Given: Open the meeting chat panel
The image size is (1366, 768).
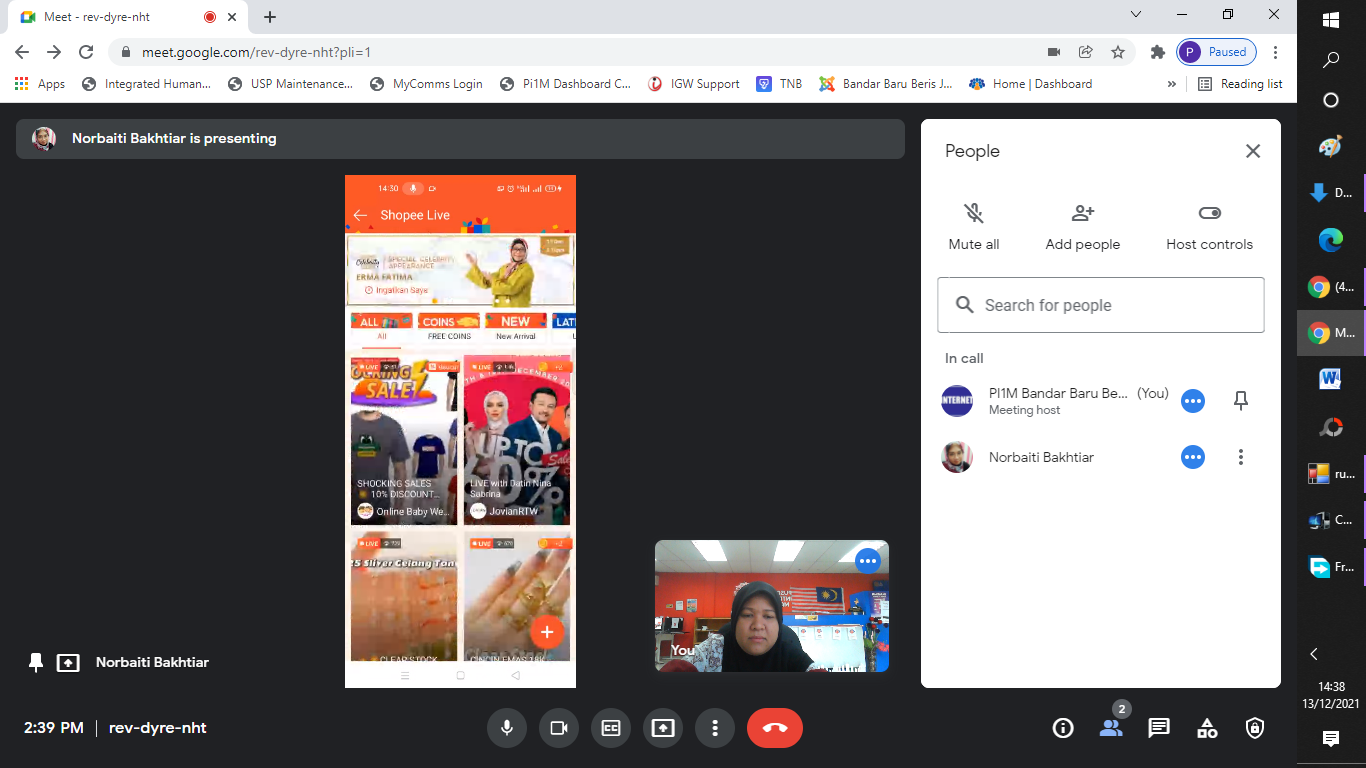Looking at the screenshot, I should [1159, 728].
